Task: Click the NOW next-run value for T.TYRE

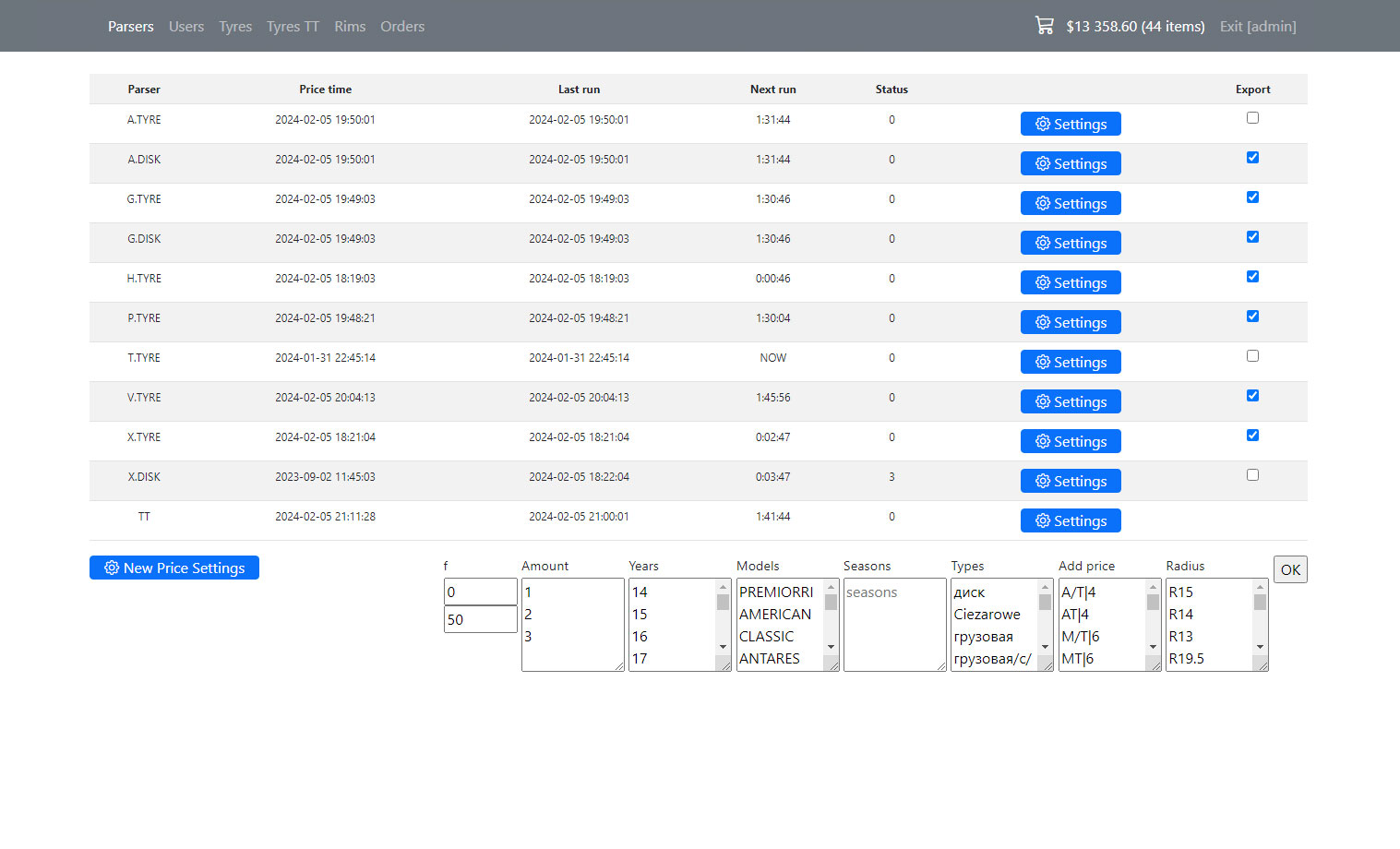Action: (x=773, y=358)
